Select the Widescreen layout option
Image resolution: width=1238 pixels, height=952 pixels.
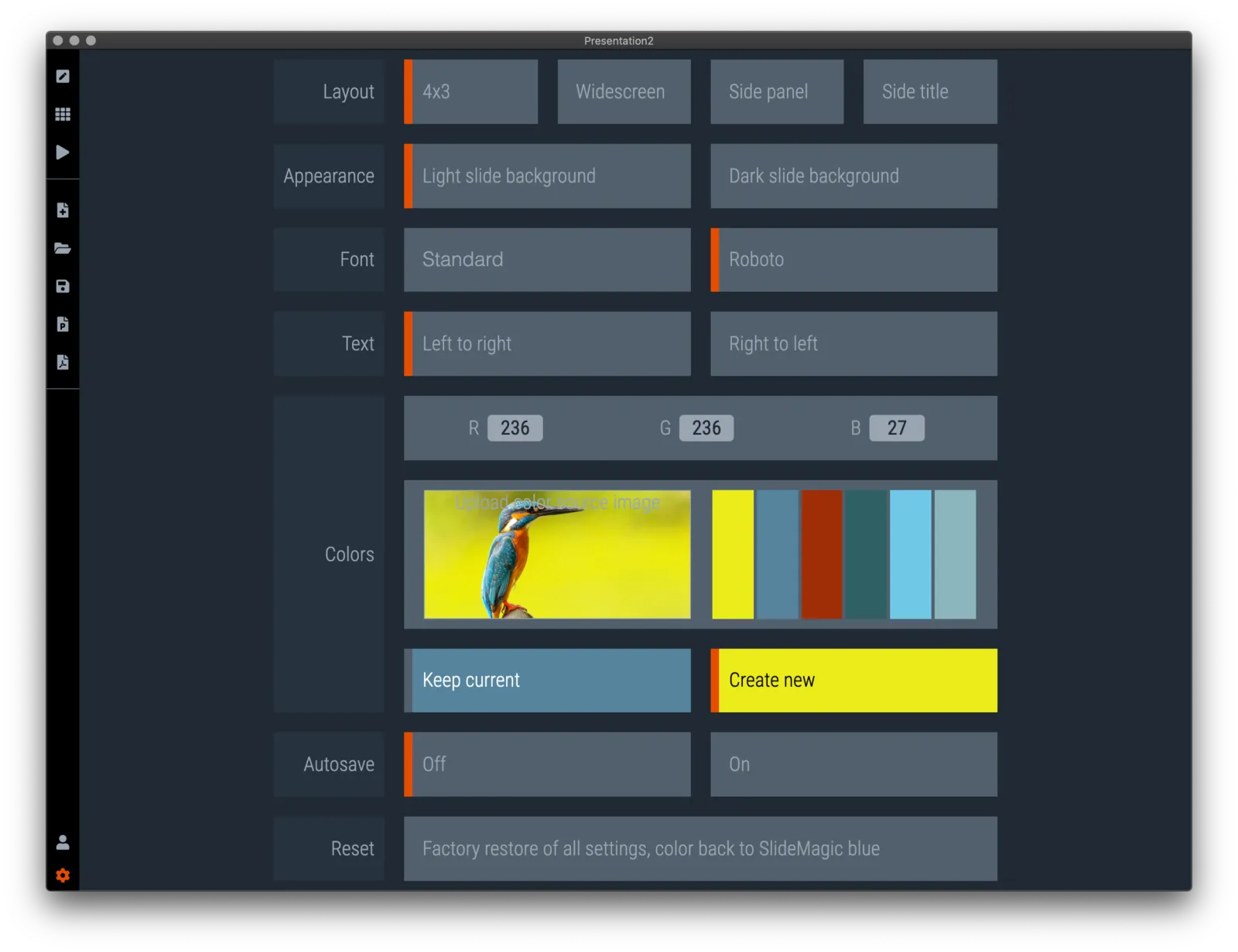[x=624, y=91]
